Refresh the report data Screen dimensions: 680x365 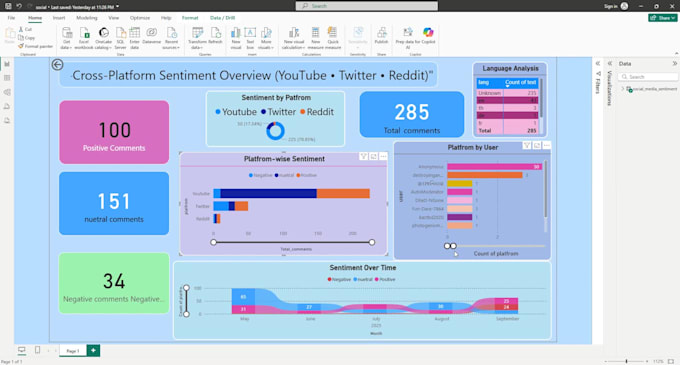pos(215,36)
